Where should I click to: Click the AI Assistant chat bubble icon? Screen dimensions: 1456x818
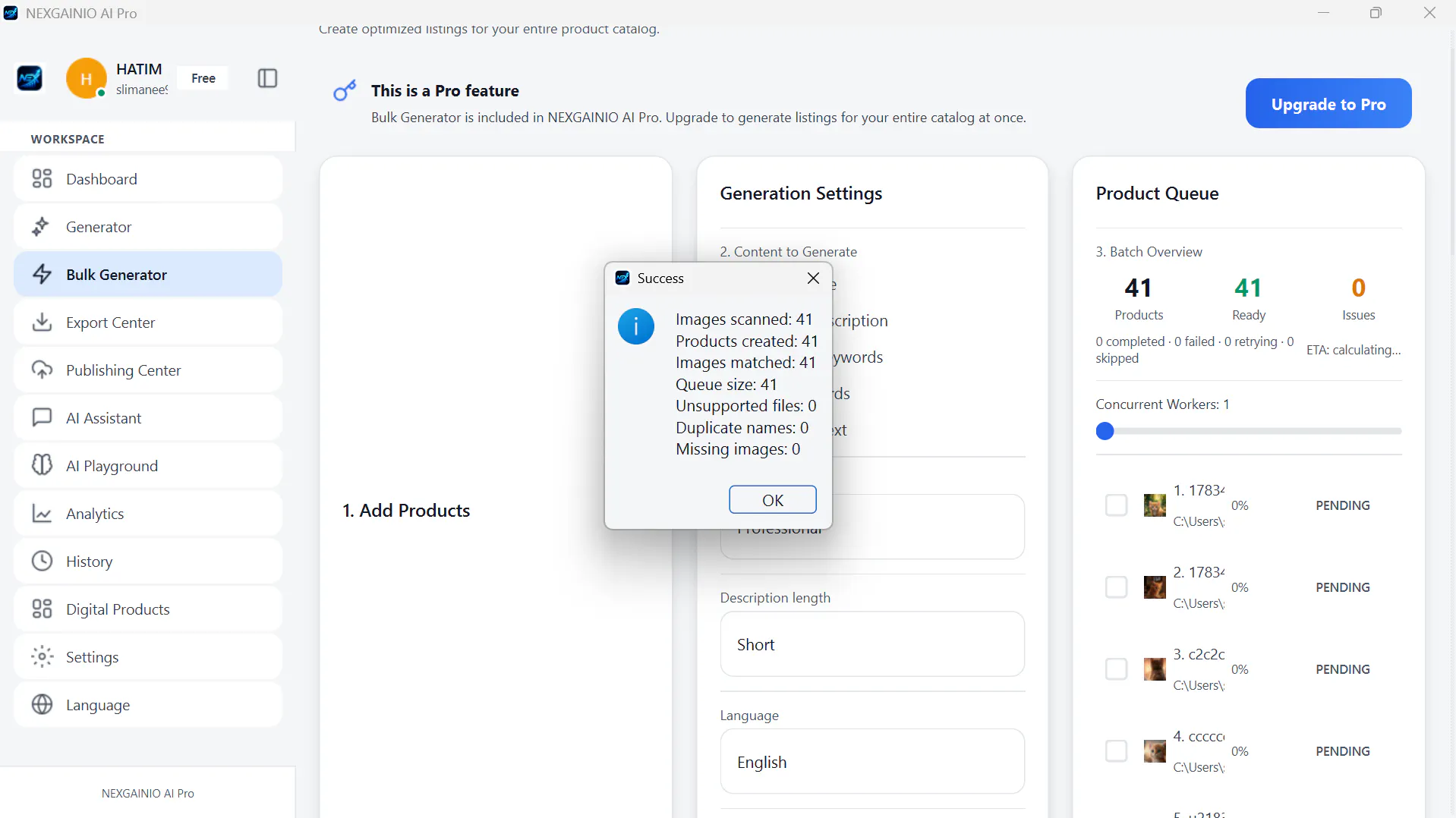42,418
